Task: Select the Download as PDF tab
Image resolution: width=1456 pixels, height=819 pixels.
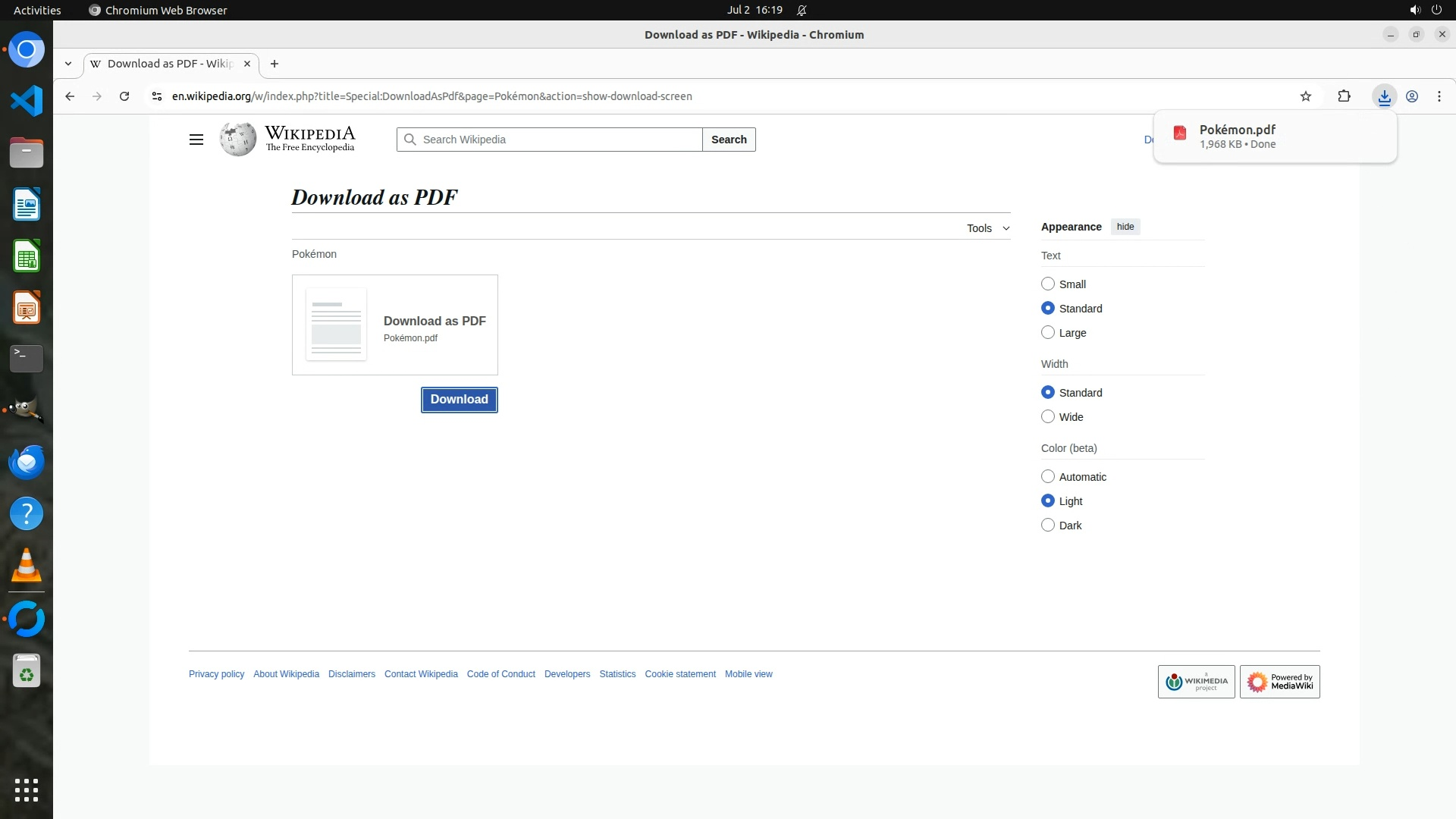Action: click(170, 64)
